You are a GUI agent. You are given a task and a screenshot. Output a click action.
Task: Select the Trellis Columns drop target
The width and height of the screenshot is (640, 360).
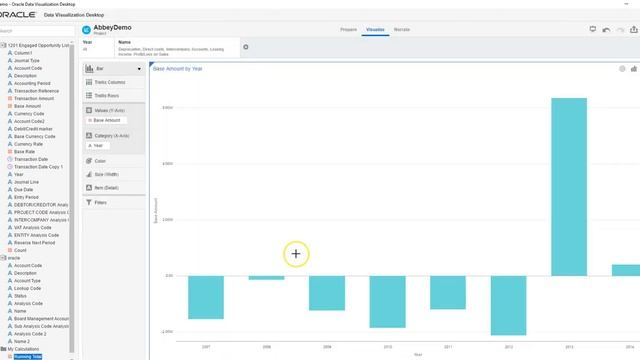[114, 82]
